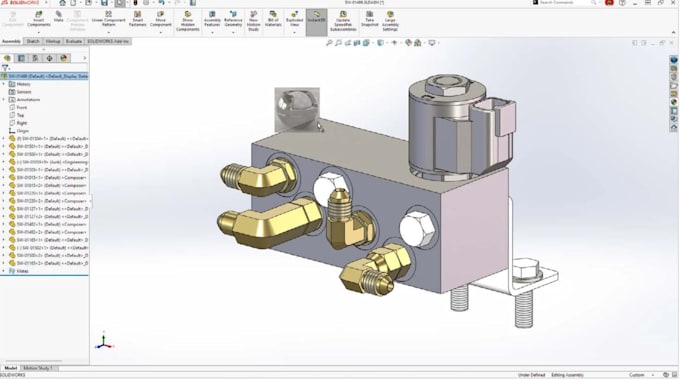680x383 pixels.
Task: Open Edit Appearance in view toolbar
Action: tap(409, 43)
